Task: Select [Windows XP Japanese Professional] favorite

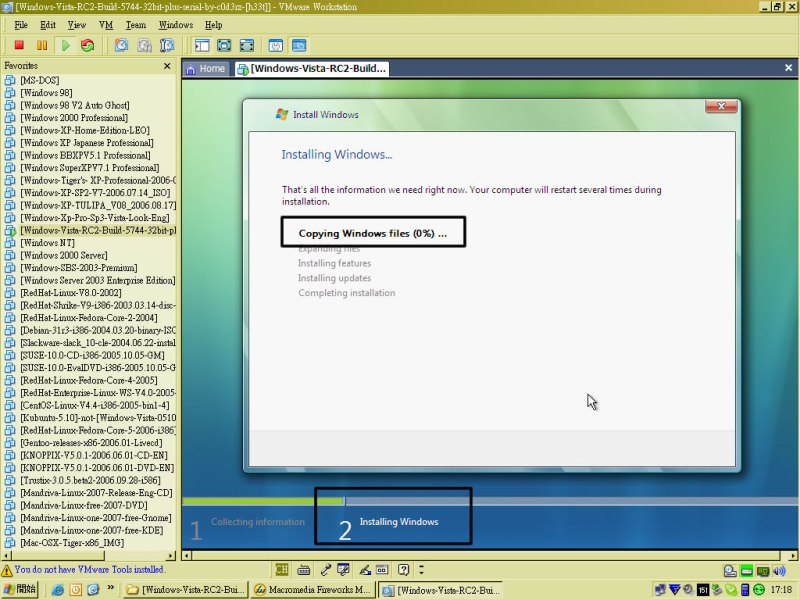Action: pyautogui.click(x=86, y=142)
